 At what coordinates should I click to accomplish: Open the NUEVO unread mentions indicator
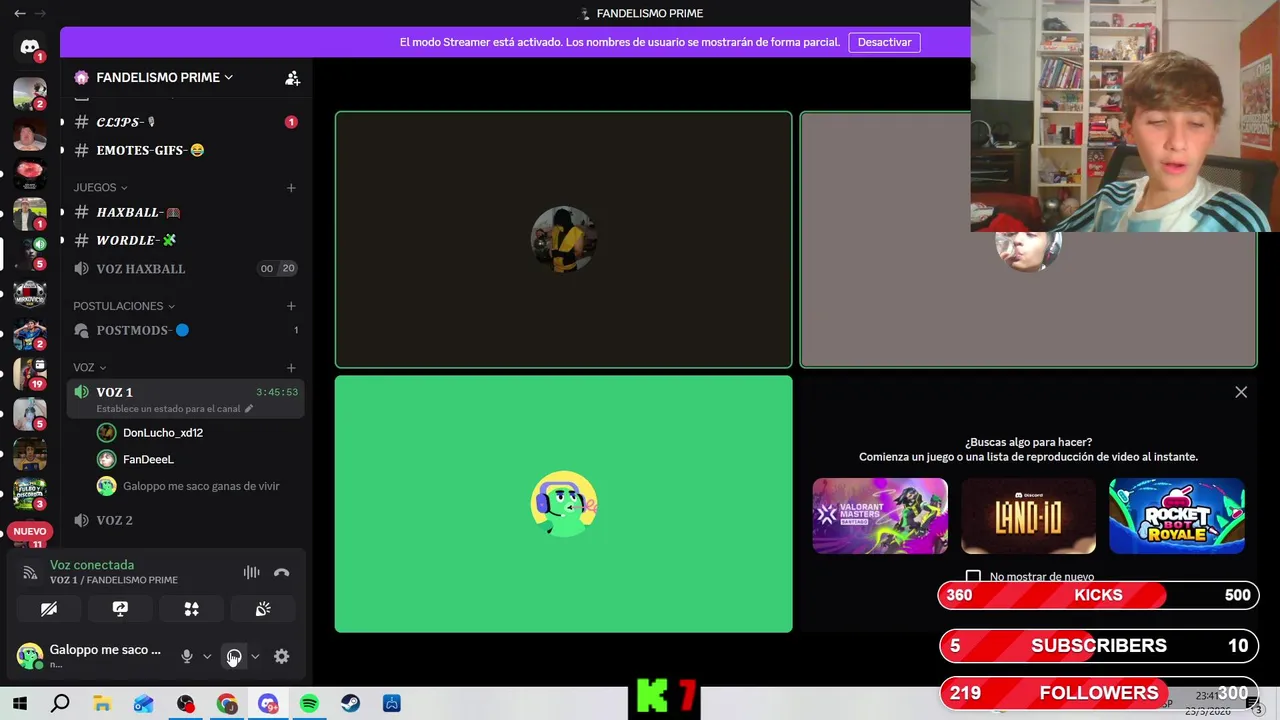(30, 531)
